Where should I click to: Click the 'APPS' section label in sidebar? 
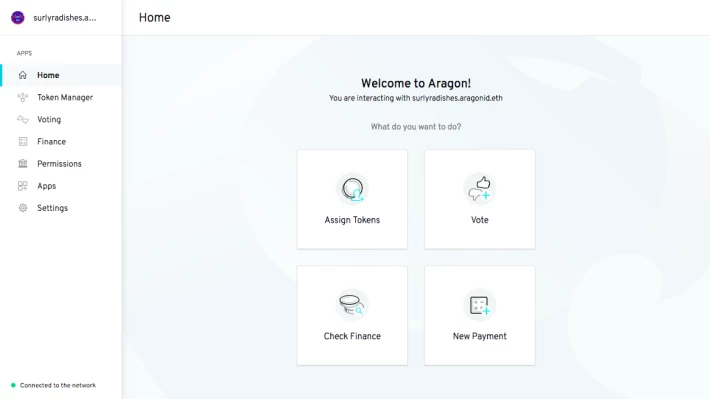24,53
